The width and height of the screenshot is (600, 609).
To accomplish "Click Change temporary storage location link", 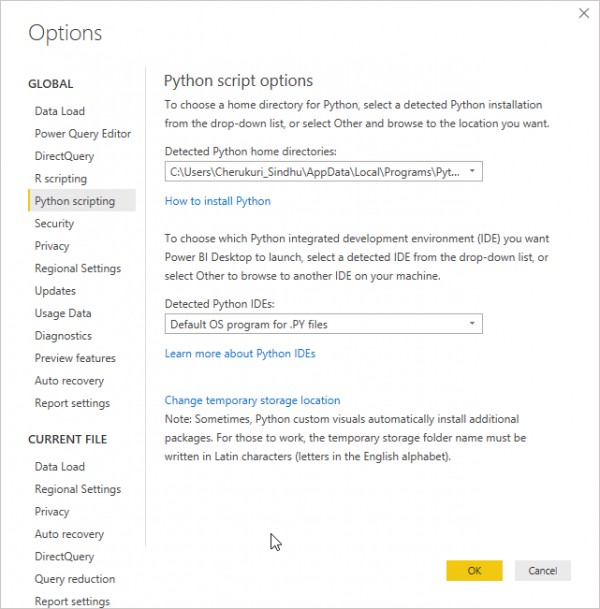I will tap(252, 400).
